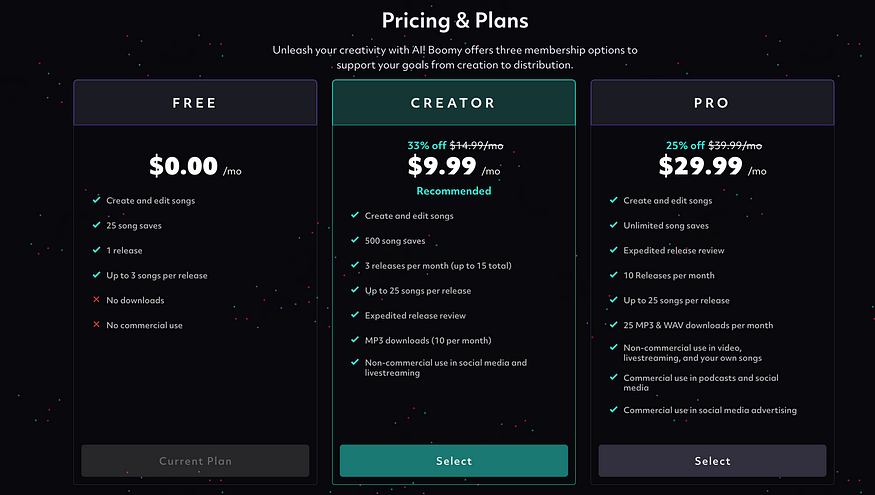Click red X beside No downloads
This screenshot has height=495, width=875.
97,300
